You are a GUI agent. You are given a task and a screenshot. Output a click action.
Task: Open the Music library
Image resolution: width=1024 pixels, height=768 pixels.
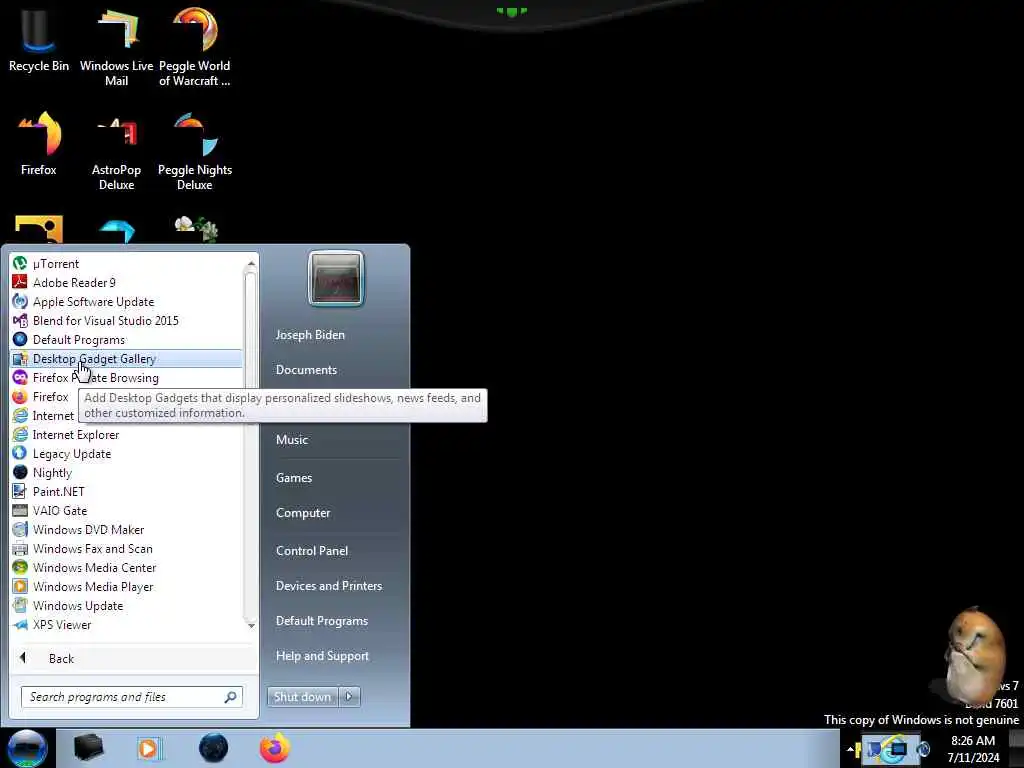pyautogui.click(x=292, y=440)
